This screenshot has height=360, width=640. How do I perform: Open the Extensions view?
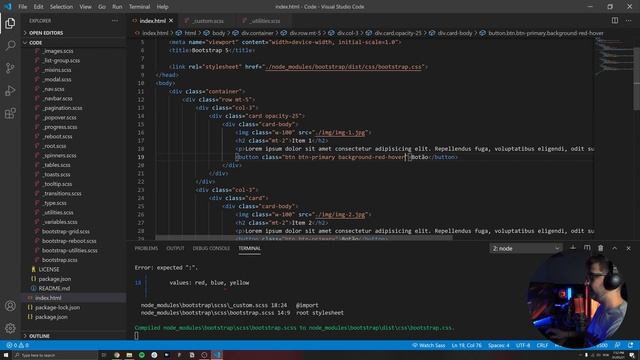[x=10, y=113]
